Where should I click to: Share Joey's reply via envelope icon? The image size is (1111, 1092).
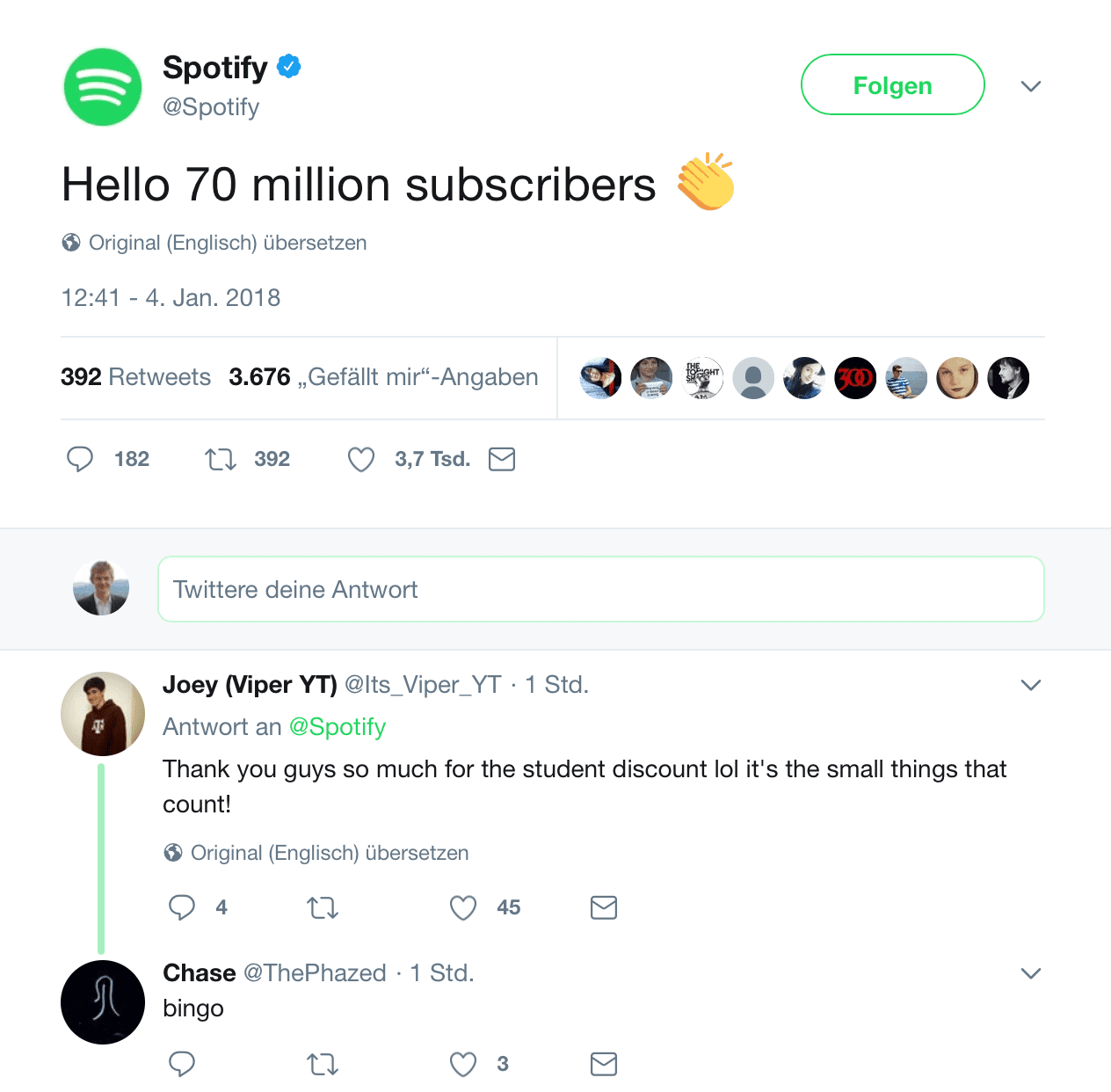pos(604,907)
